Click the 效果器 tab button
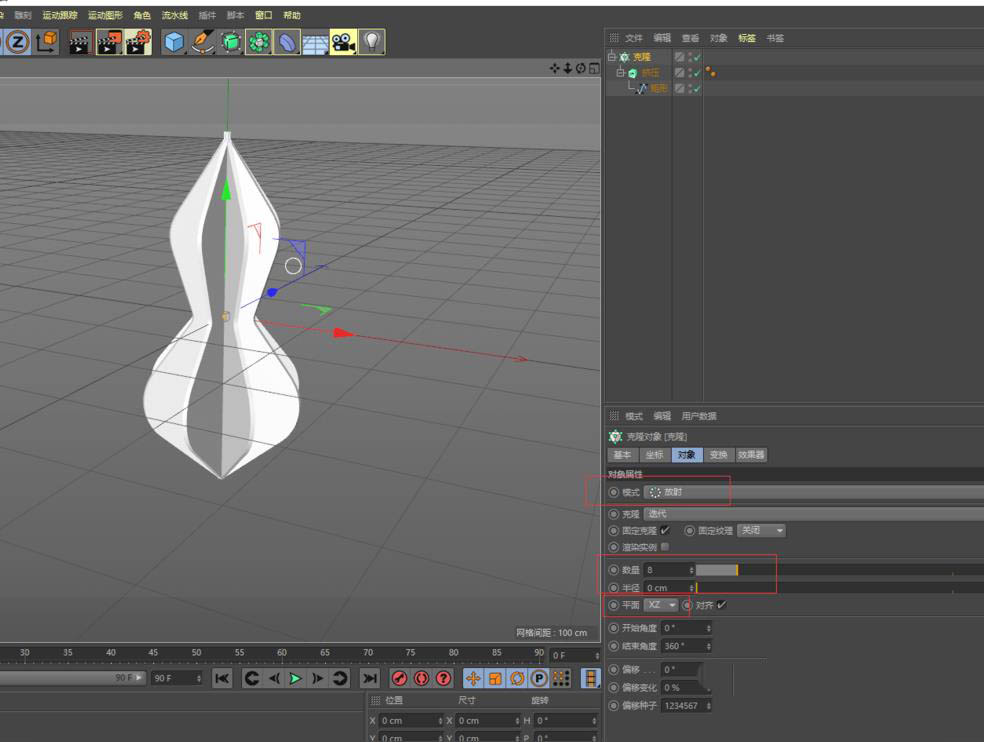The image size is (984, 742). [x=752, y=455]
